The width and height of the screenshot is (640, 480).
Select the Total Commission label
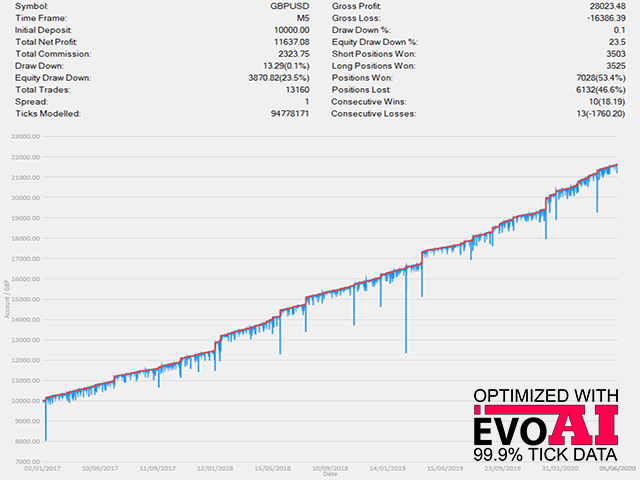(53, 54)
